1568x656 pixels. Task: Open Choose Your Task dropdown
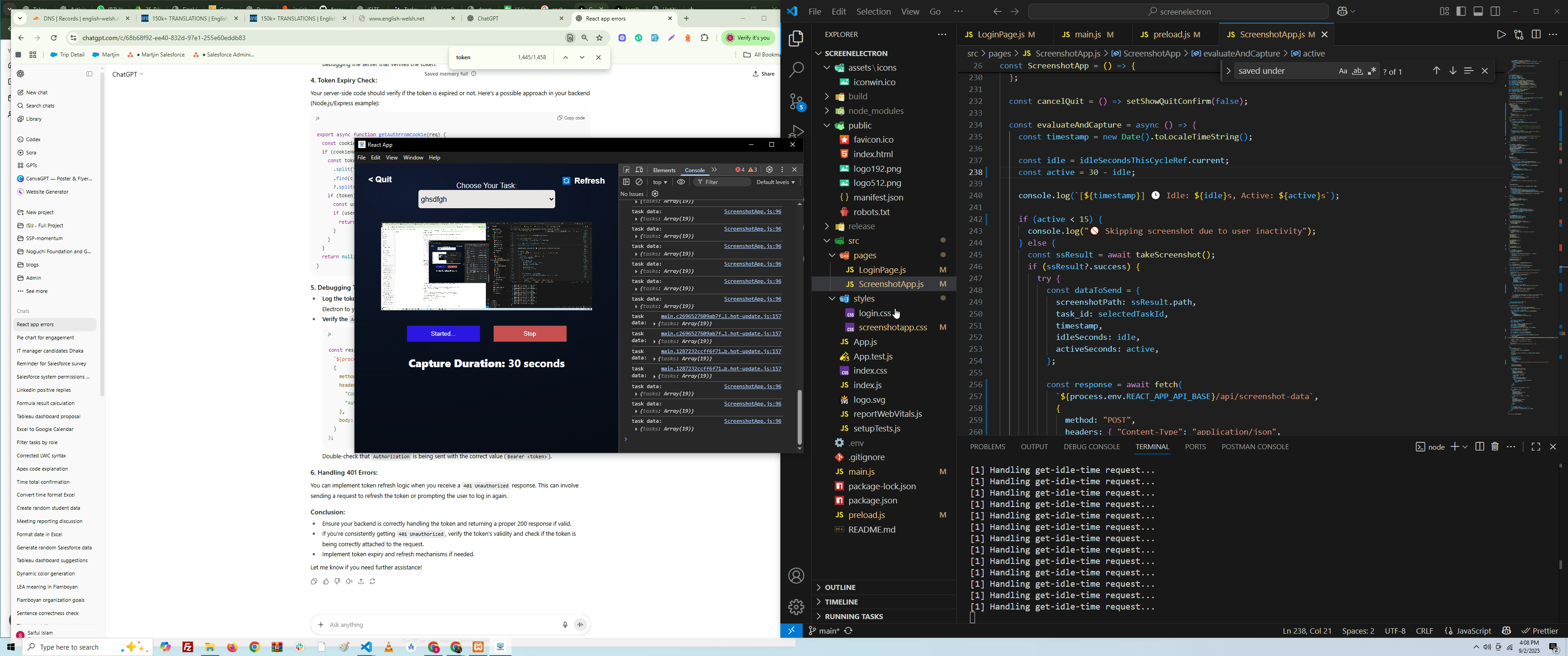(x=486, y=200)
